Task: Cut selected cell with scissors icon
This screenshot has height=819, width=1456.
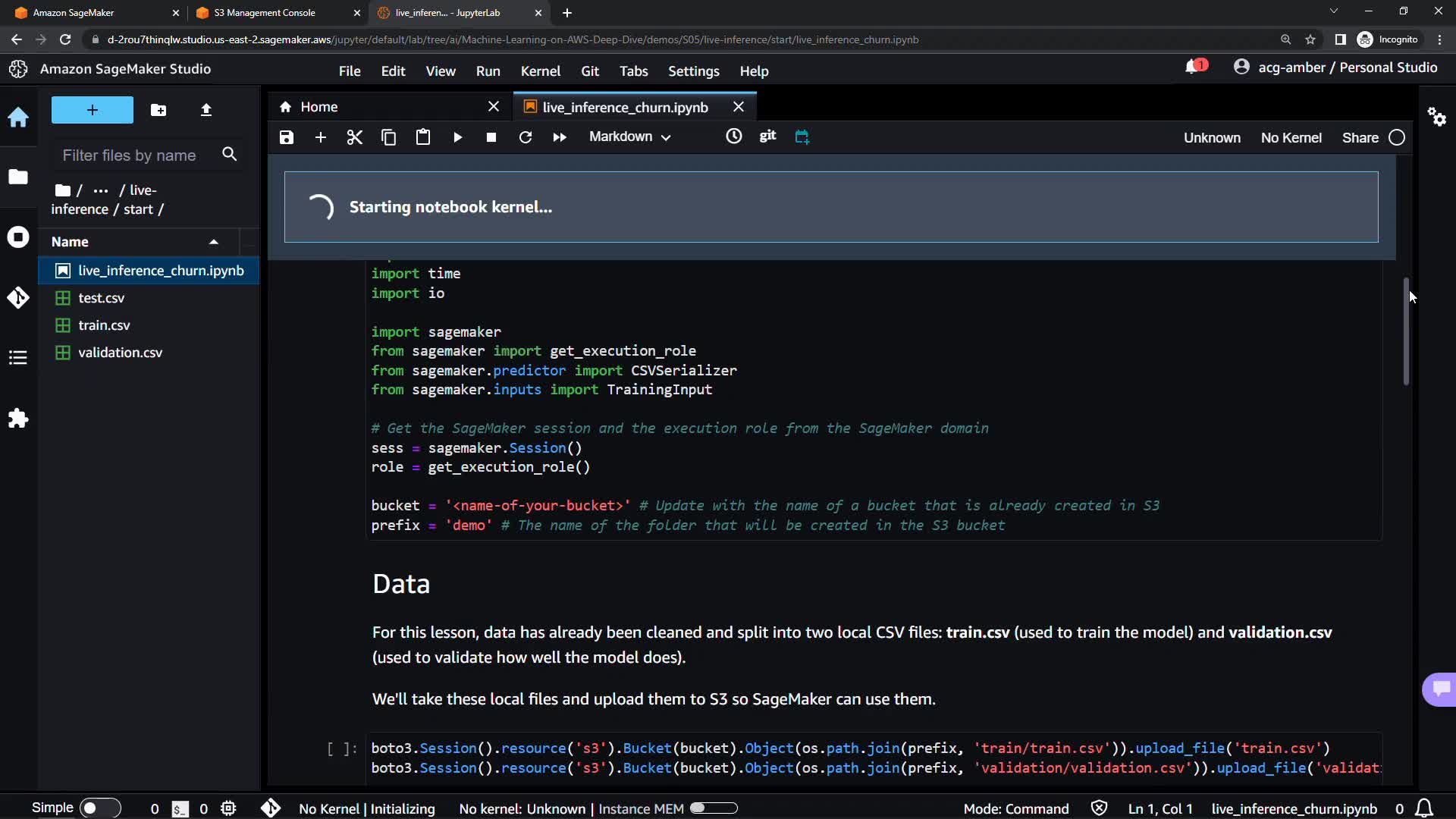Action: click(354, 137)
